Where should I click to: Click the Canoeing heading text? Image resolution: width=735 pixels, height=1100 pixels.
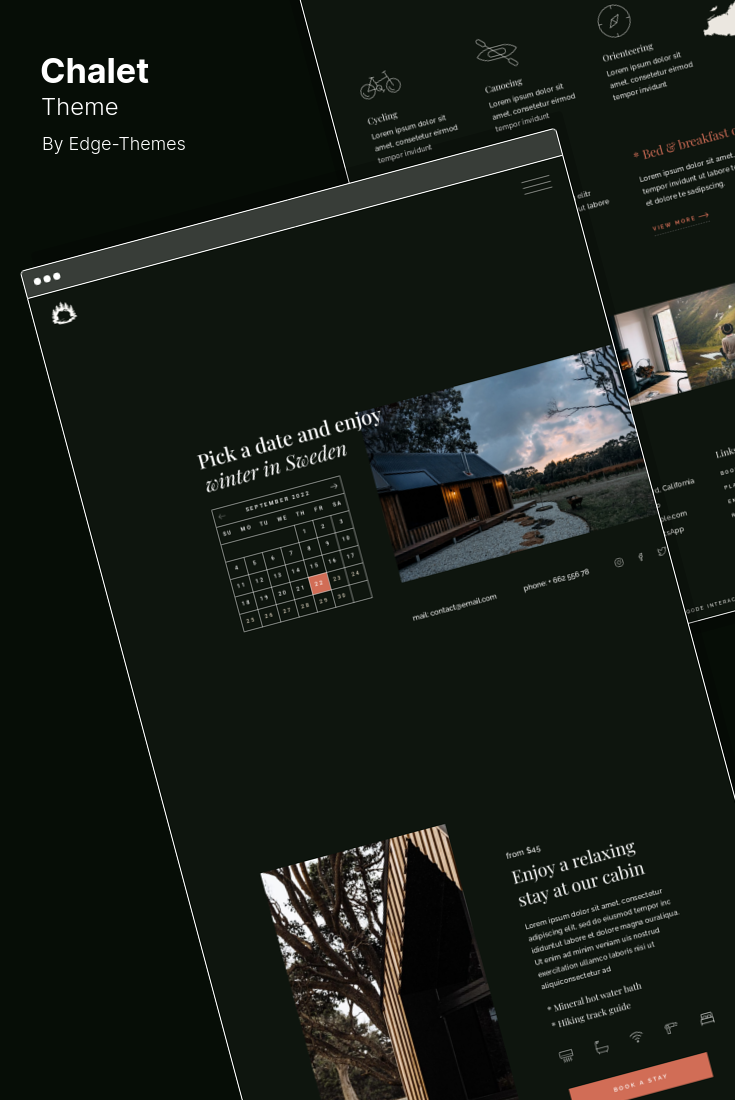click(504, 86)
